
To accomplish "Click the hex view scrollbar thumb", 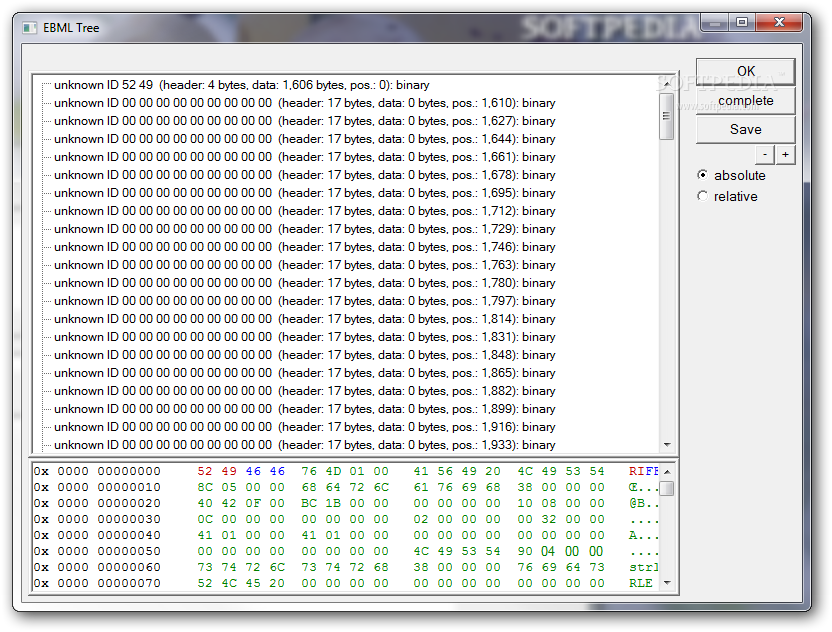I will 668,488.
